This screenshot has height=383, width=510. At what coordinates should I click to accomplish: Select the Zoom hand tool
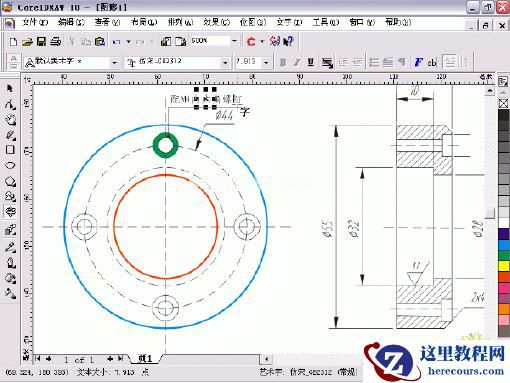coord(10,120)
